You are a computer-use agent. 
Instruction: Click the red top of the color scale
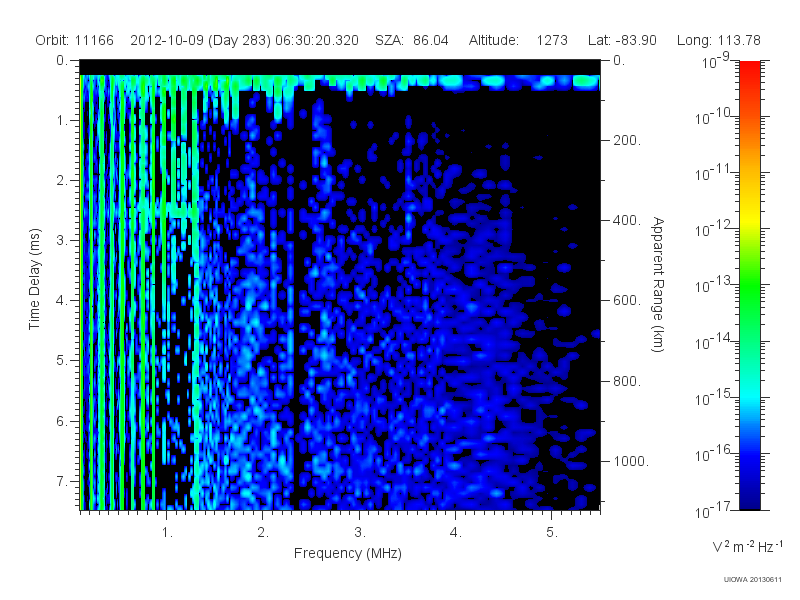pyautogui.click(x=749, y=71)
